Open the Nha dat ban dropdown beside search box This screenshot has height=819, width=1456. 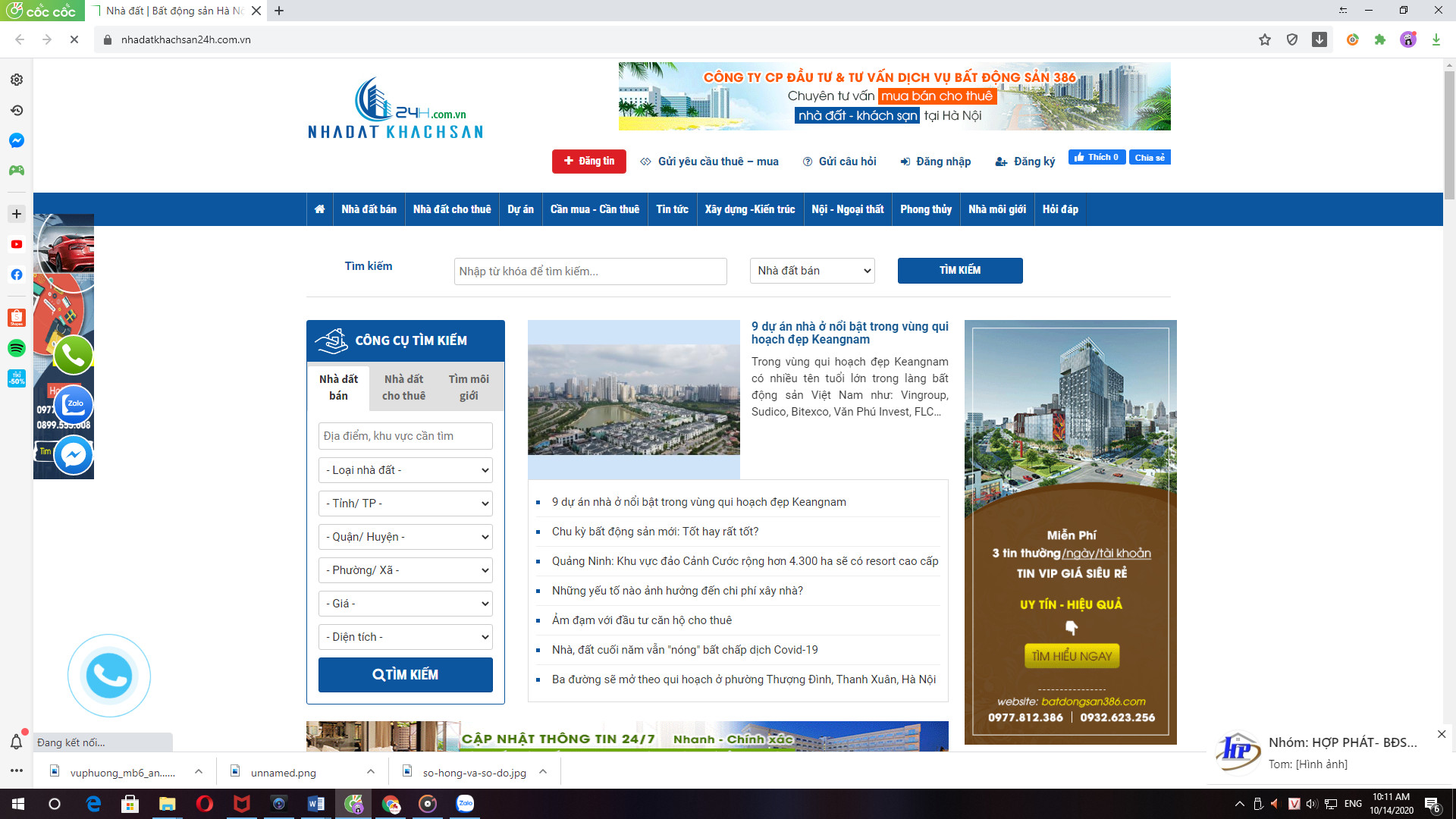(x=812, y=271)
